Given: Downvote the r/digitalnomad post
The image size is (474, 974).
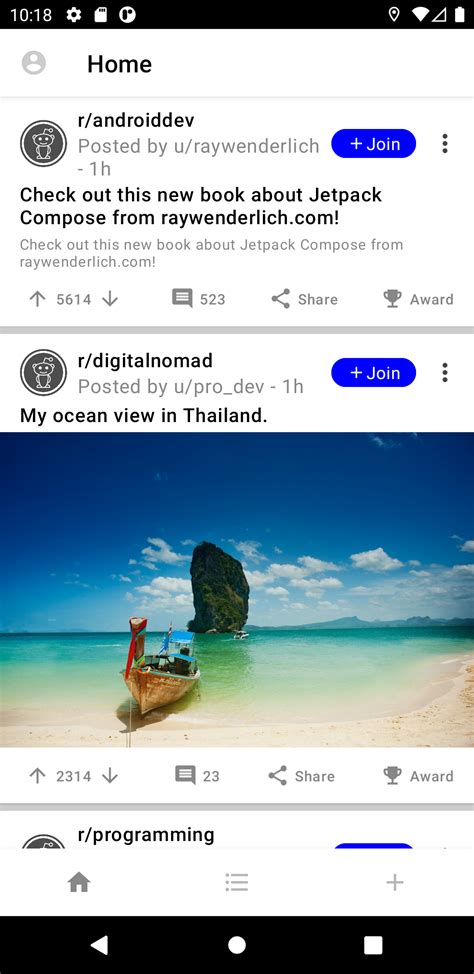Looking at the screenshot, I should (110, 776).
